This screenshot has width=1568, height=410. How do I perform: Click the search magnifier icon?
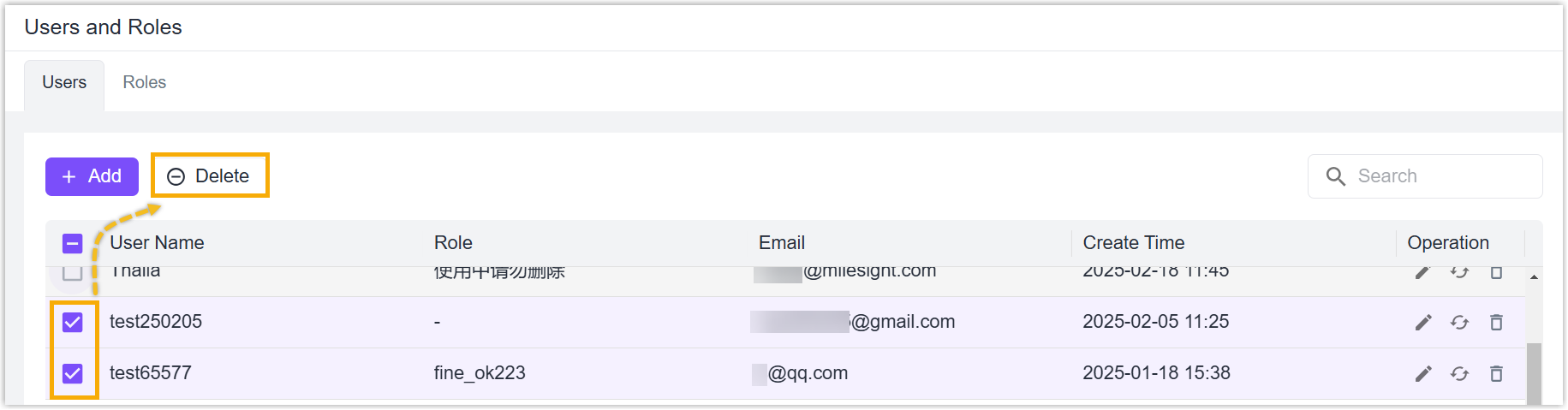tap(1336, 176)
